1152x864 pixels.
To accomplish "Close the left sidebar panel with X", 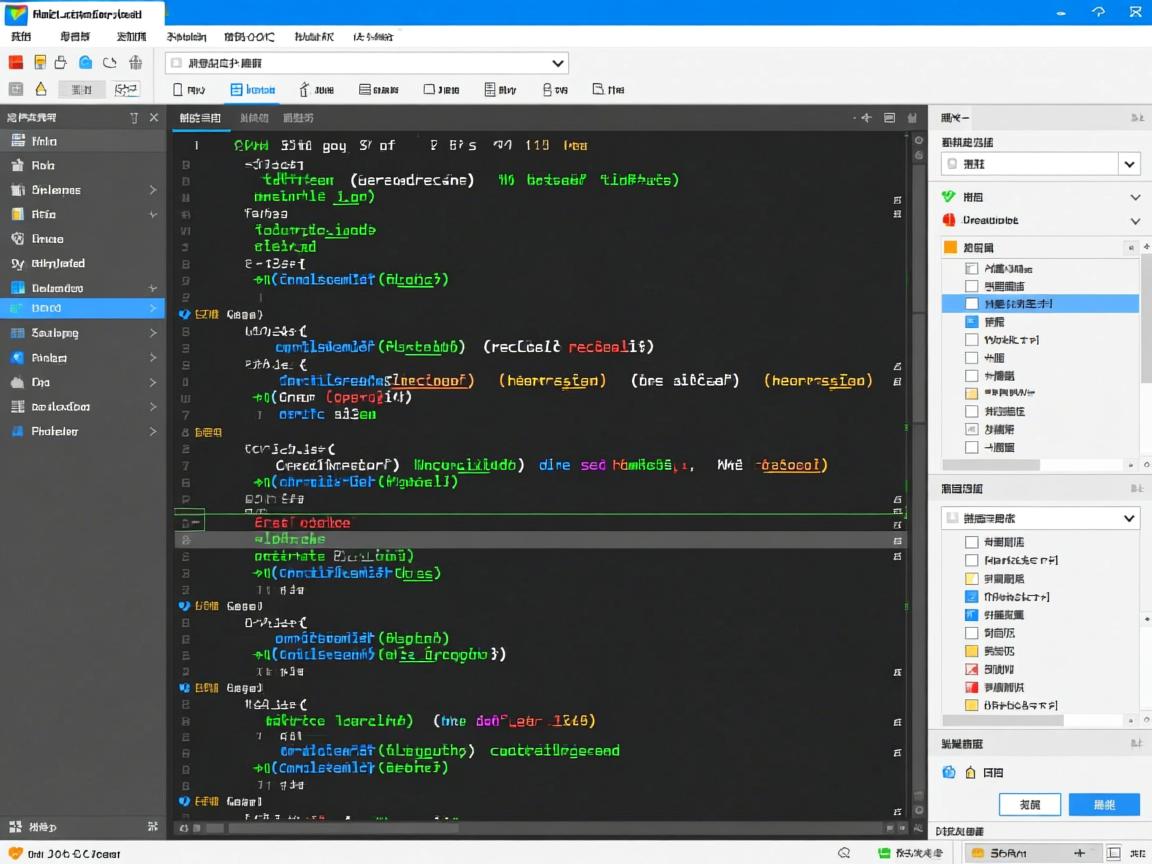I will [x=154, y=117].
